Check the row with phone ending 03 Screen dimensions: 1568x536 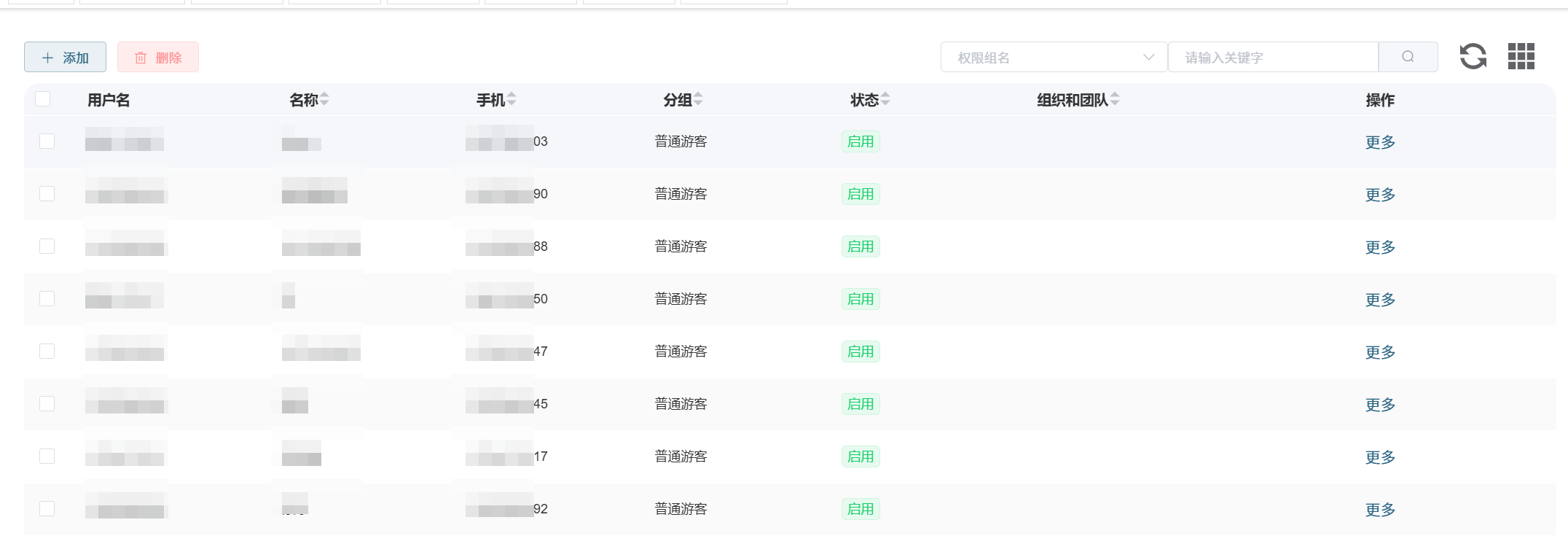pyautogui.click(x=47, y=141)
